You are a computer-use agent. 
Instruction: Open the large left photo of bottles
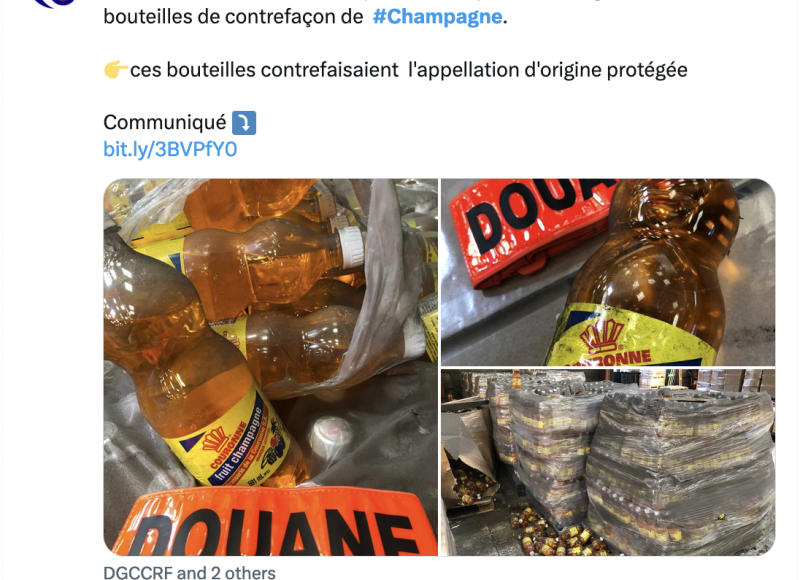click(x=270, y=367)
